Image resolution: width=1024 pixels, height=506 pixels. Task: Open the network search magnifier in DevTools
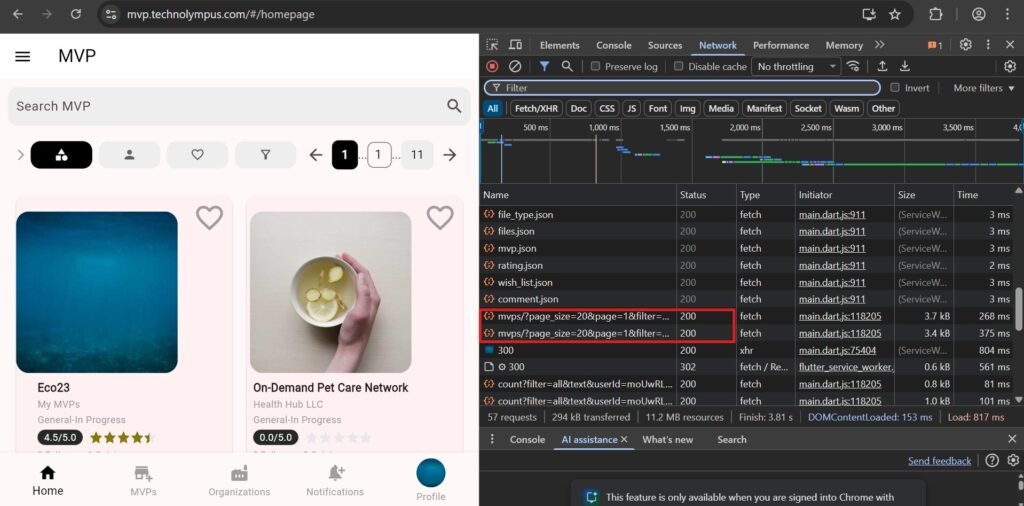point(567,66)
